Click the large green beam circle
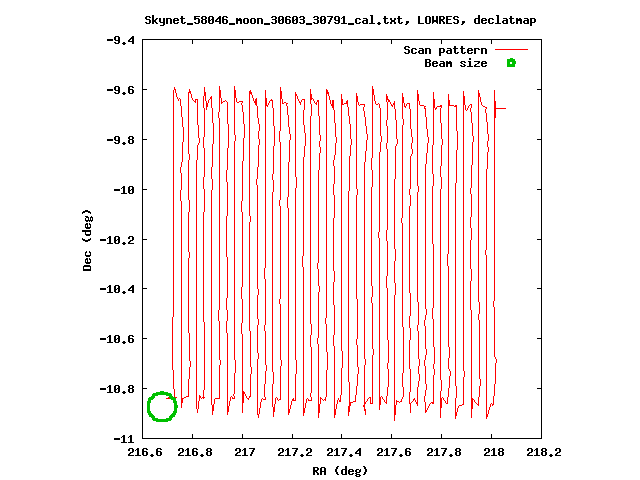 (162, 407)
